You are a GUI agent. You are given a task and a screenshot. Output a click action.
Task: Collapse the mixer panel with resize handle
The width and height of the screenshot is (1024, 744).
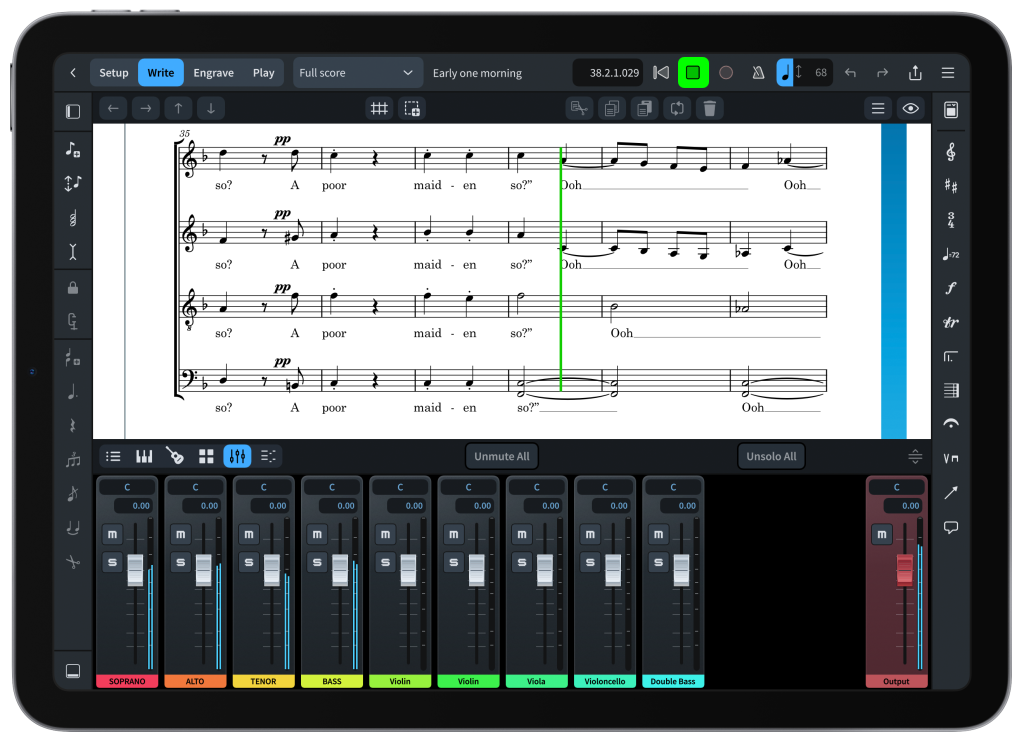(x=915, y=457)
